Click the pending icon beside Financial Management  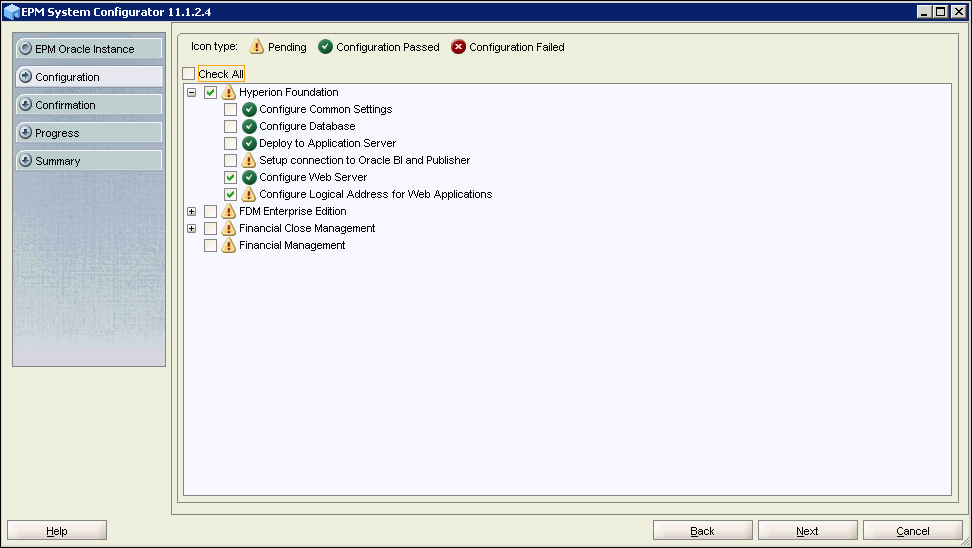[x=229, y=245]
